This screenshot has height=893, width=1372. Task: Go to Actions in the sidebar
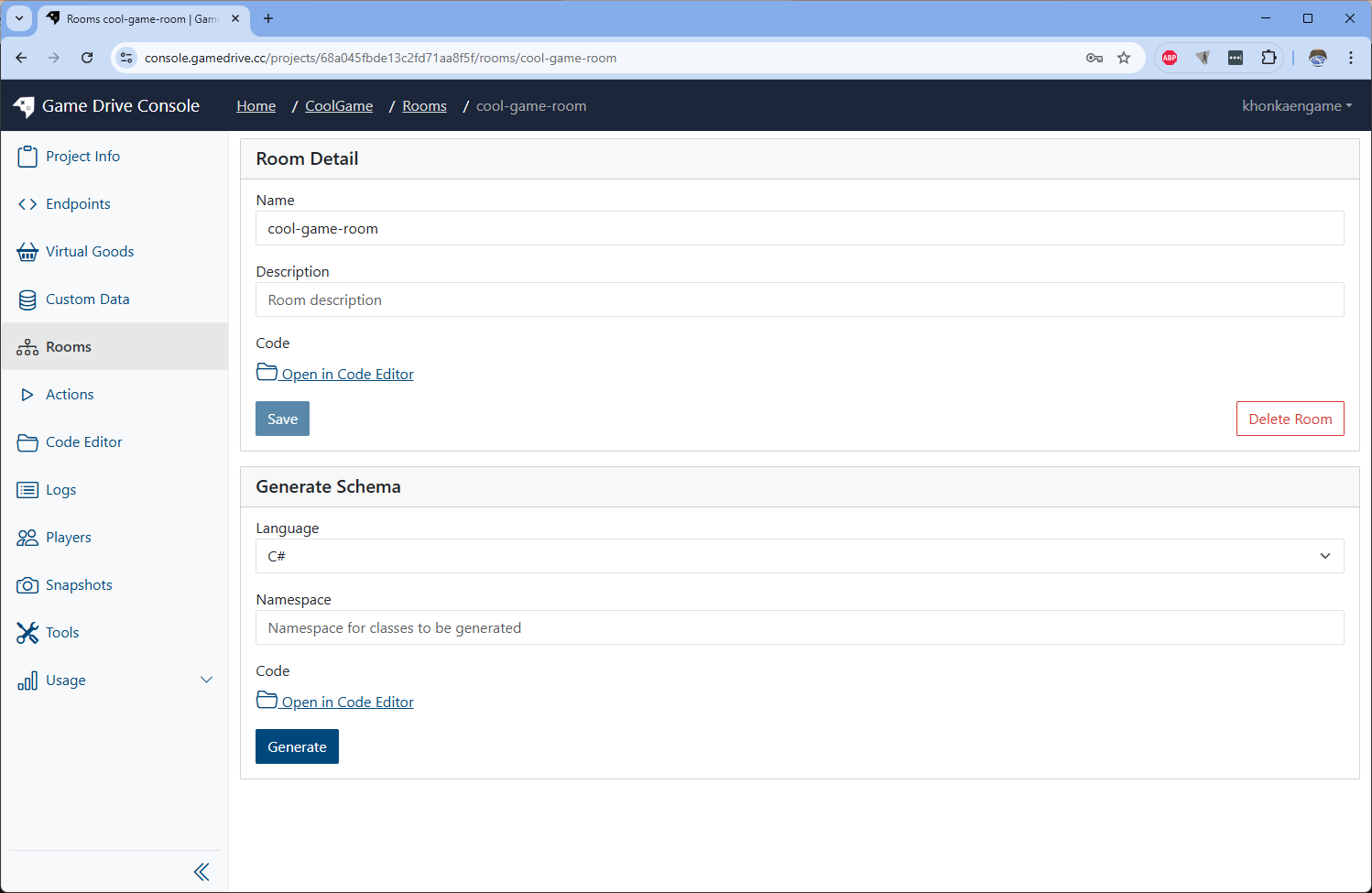(70, 395)
